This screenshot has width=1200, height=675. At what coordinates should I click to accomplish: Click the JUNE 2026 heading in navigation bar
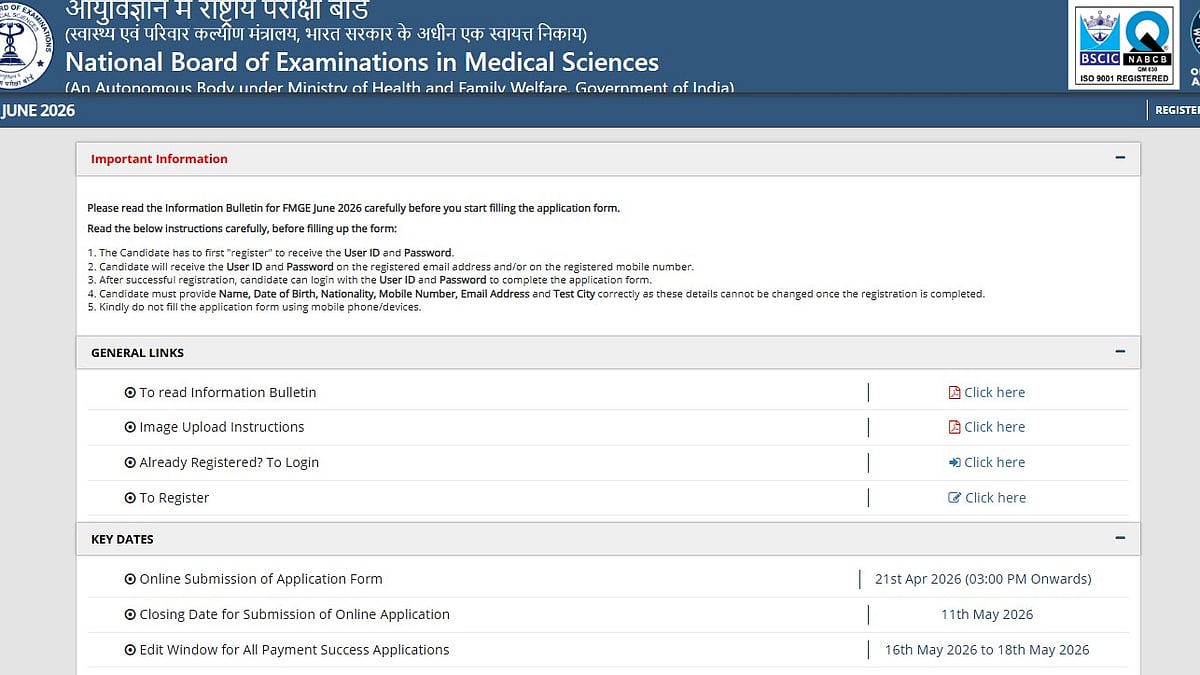click(x=38, y=110)
